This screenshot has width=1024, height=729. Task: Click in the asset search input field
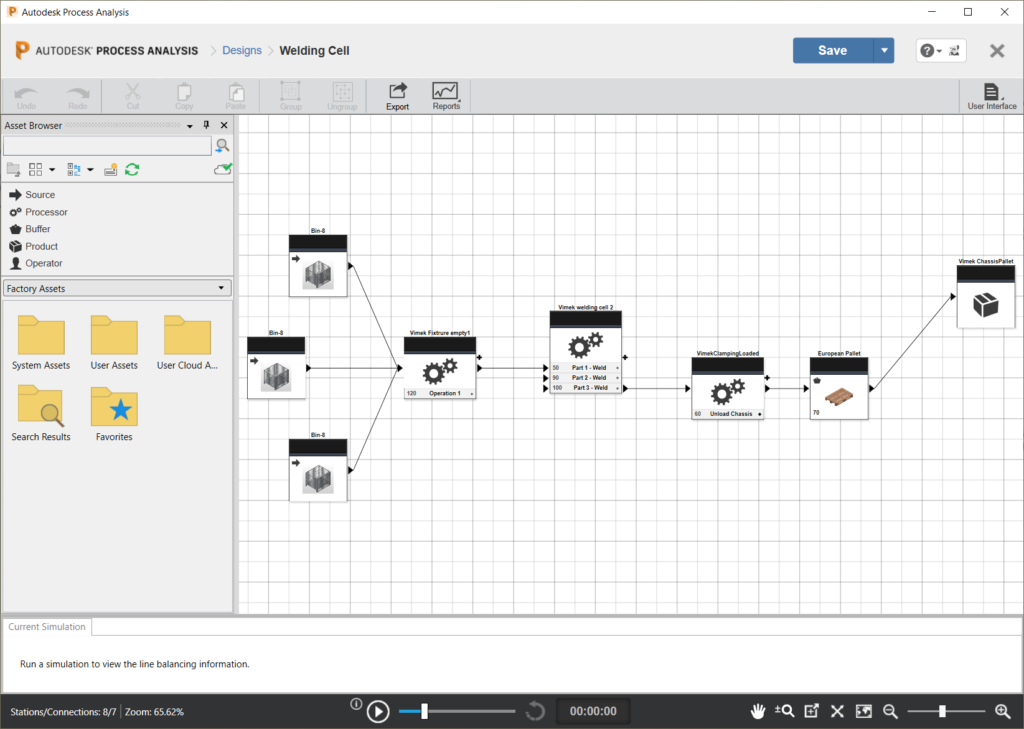click(107, 145)
